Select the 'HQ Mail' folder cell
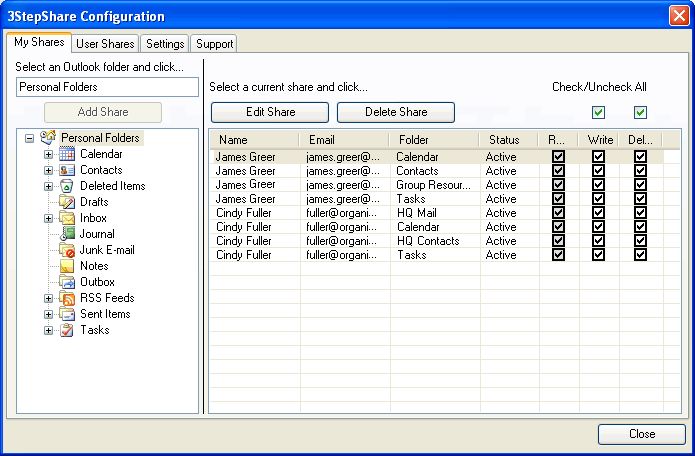Image resolution: width=695 pixels, height=456 pixels. 416,213
